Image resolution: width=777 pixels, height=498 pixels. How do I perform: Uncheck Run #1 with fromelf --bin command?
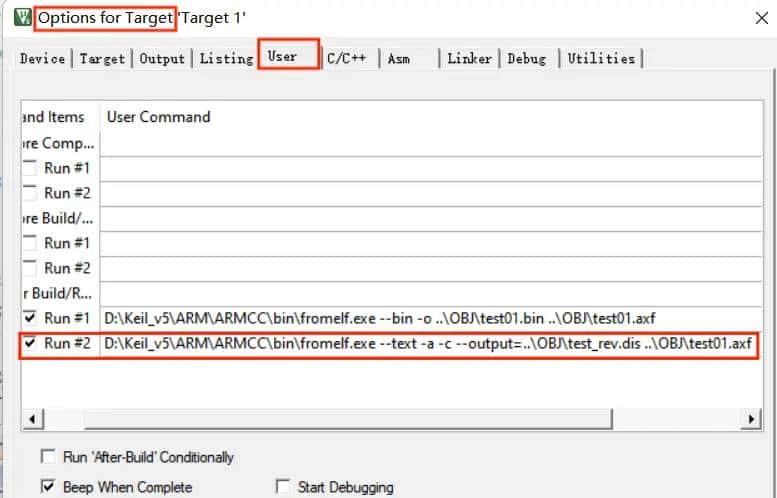[30, 318]
